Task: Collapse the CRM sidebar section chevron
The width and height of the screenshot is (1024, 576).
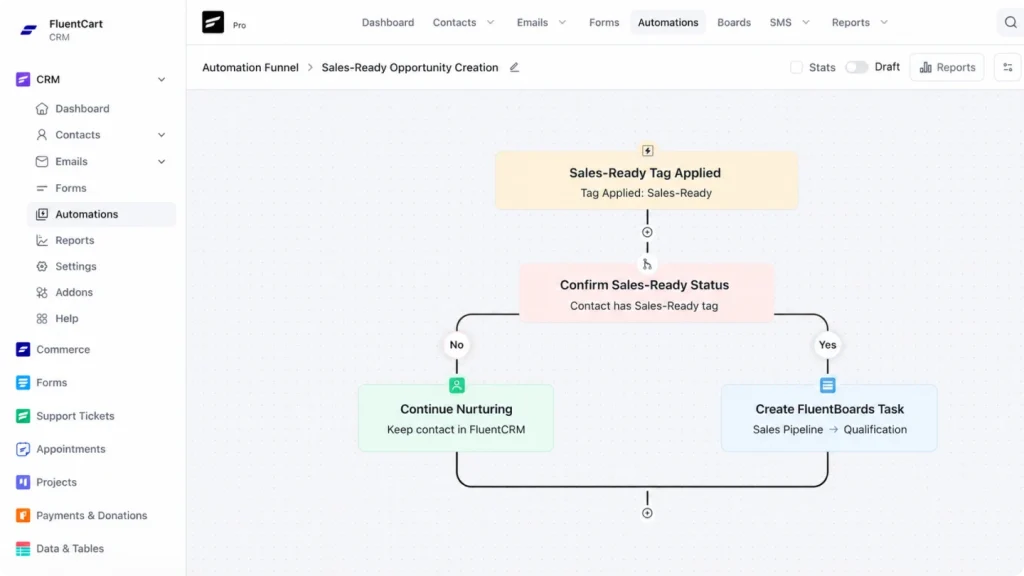Action: (x=161, y=80)
